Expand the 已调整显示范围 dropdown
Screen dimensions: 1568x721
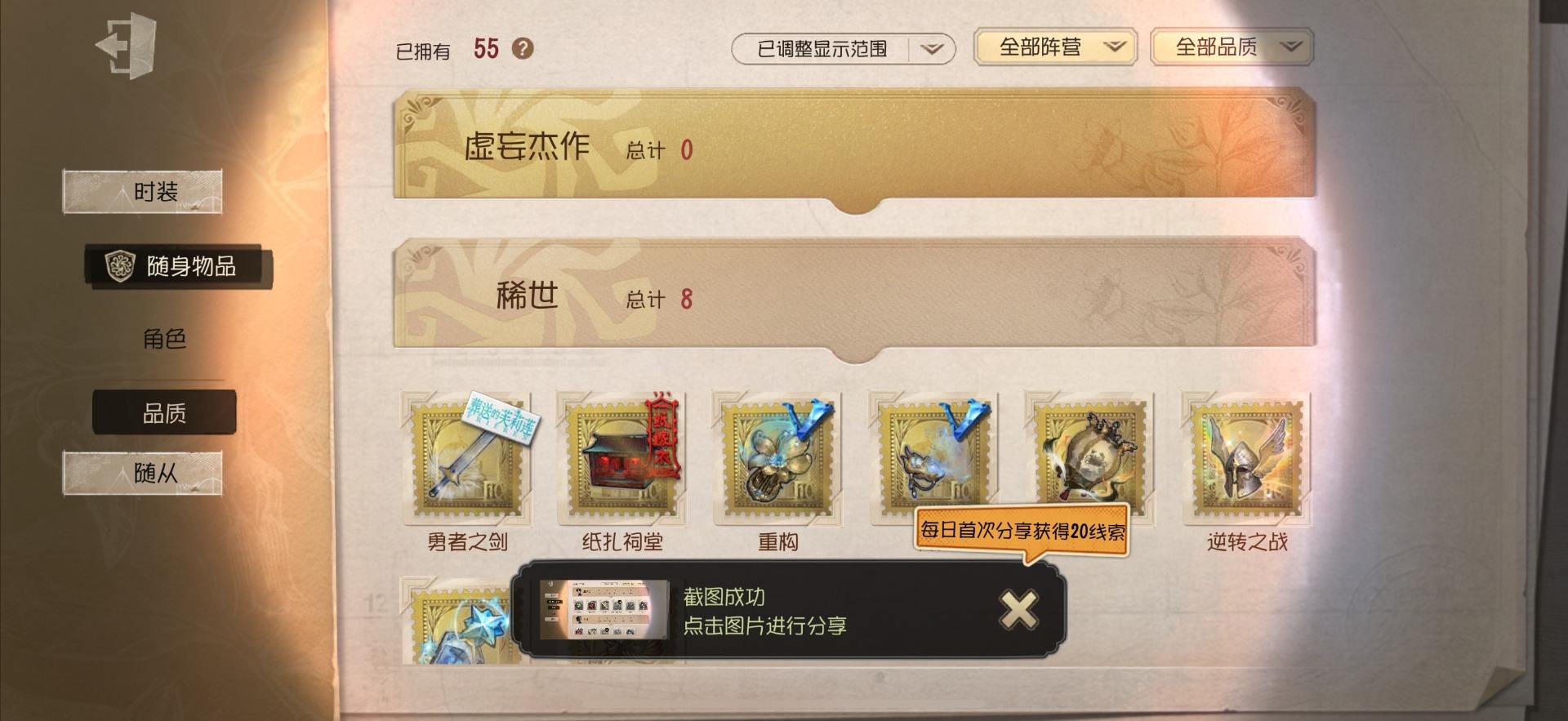(x=843, y=49)
